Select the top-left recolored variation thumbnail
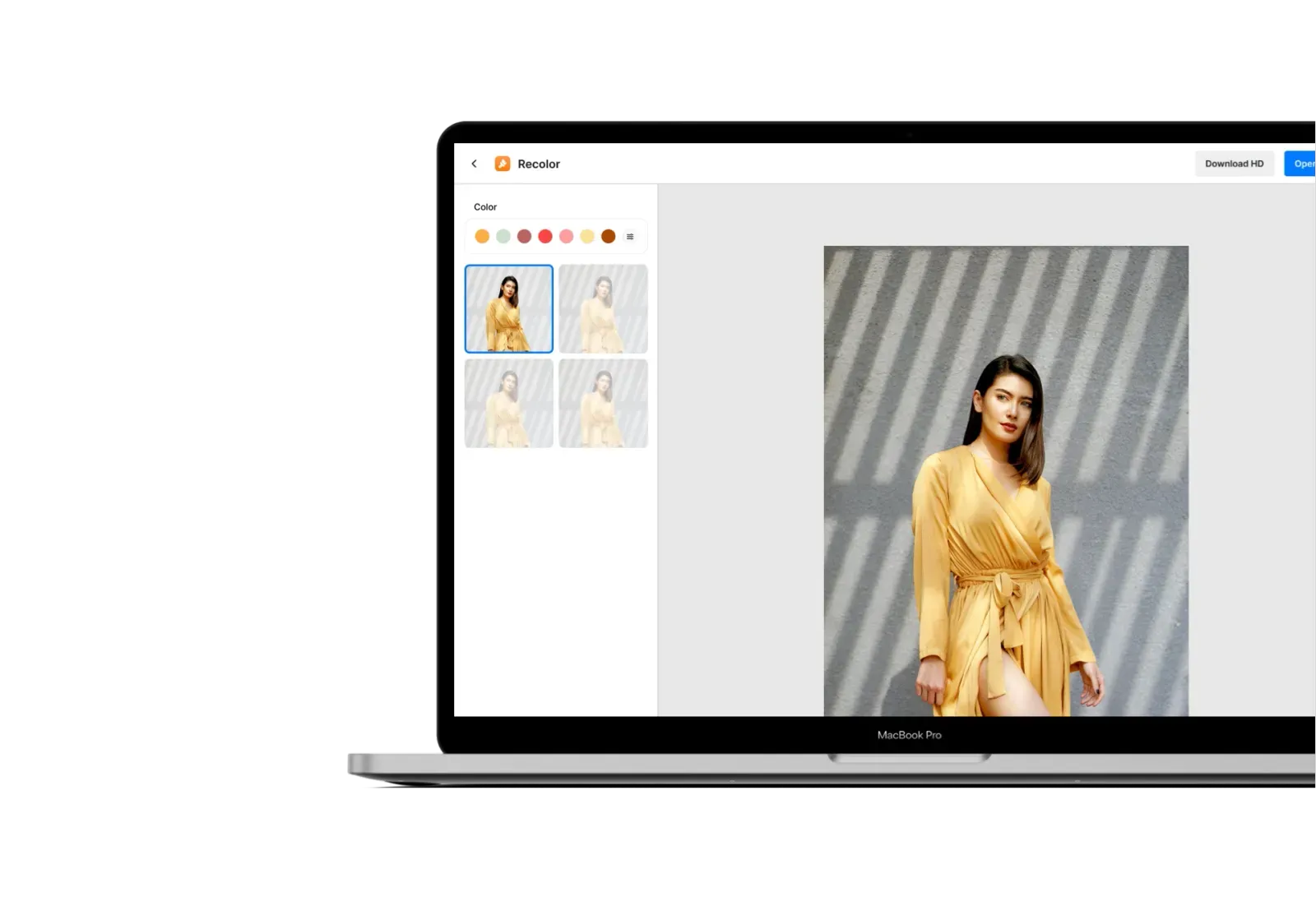The width and height of the screenshot is (1316, 911). click(x=508, y=308)
